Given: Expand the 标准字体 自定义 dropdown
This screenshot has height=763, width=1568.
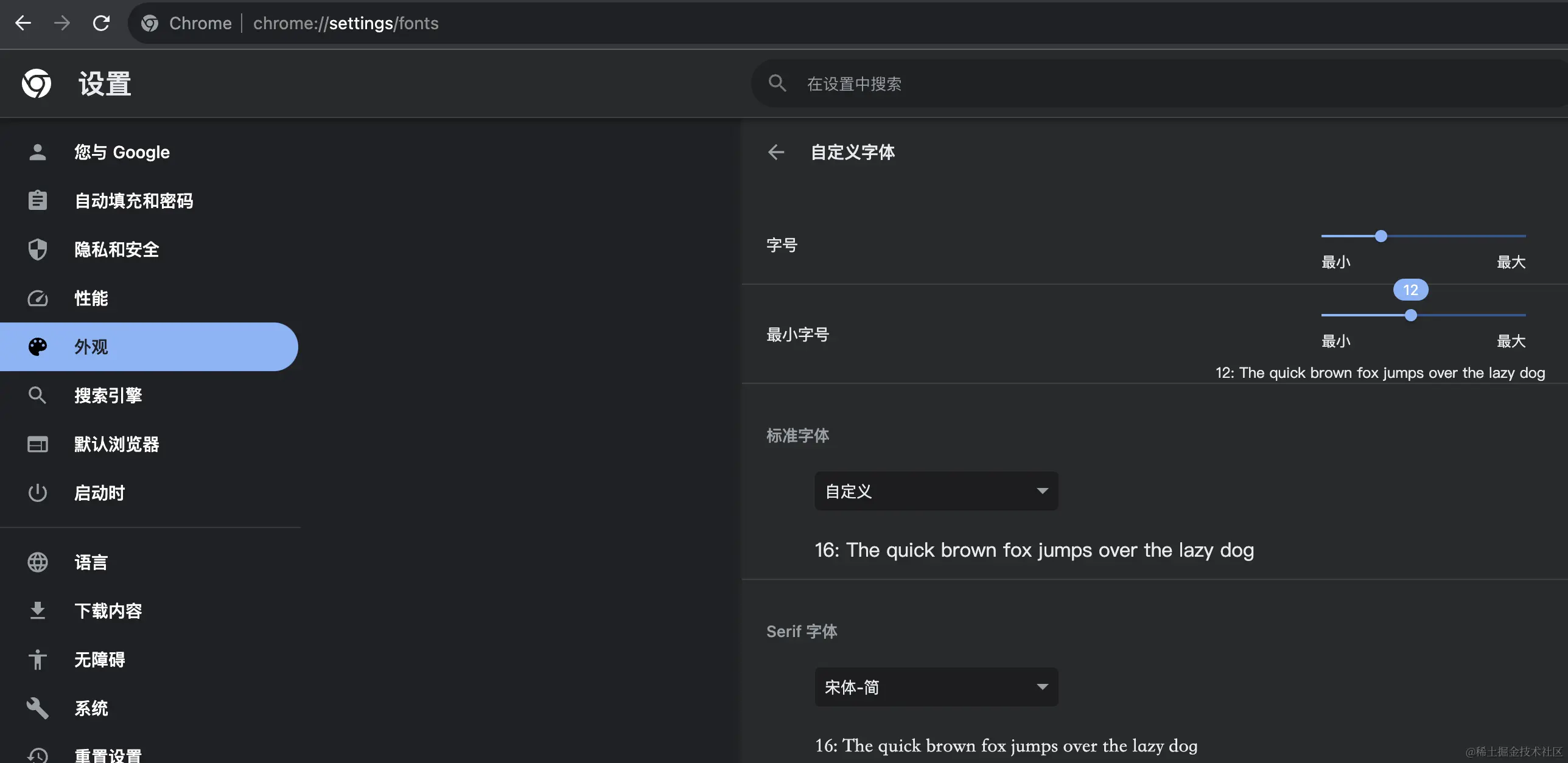Looking at the screenshot, I should click(936, 491).
